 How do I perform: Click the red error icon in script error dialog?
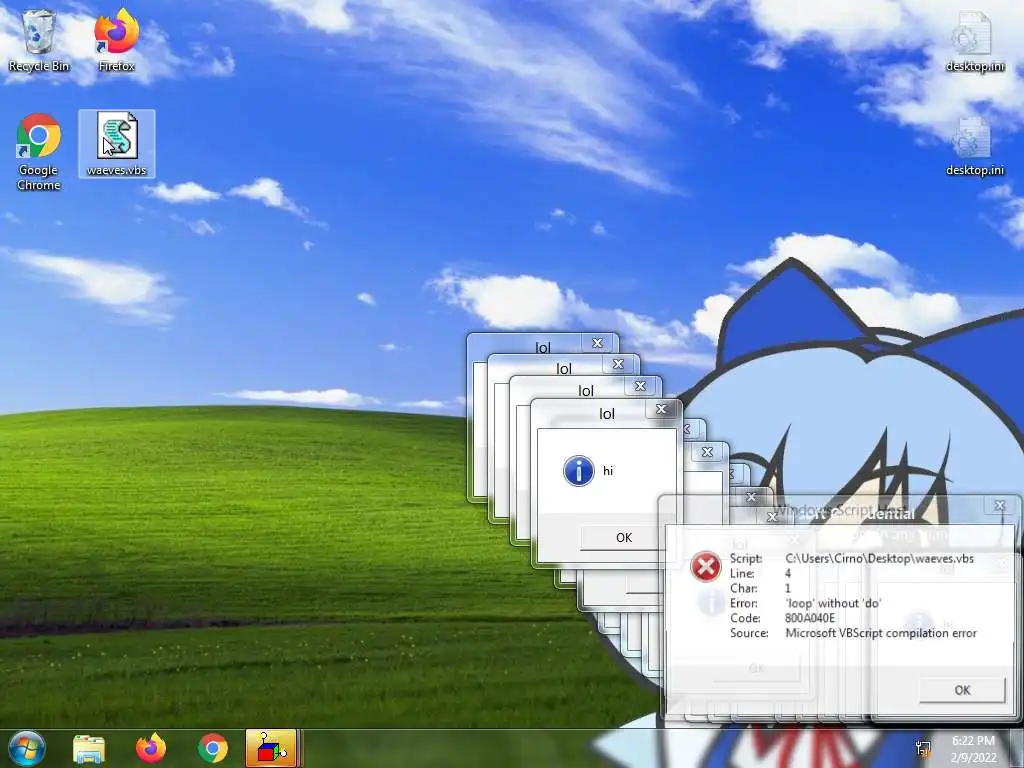[x=705, y=566]
